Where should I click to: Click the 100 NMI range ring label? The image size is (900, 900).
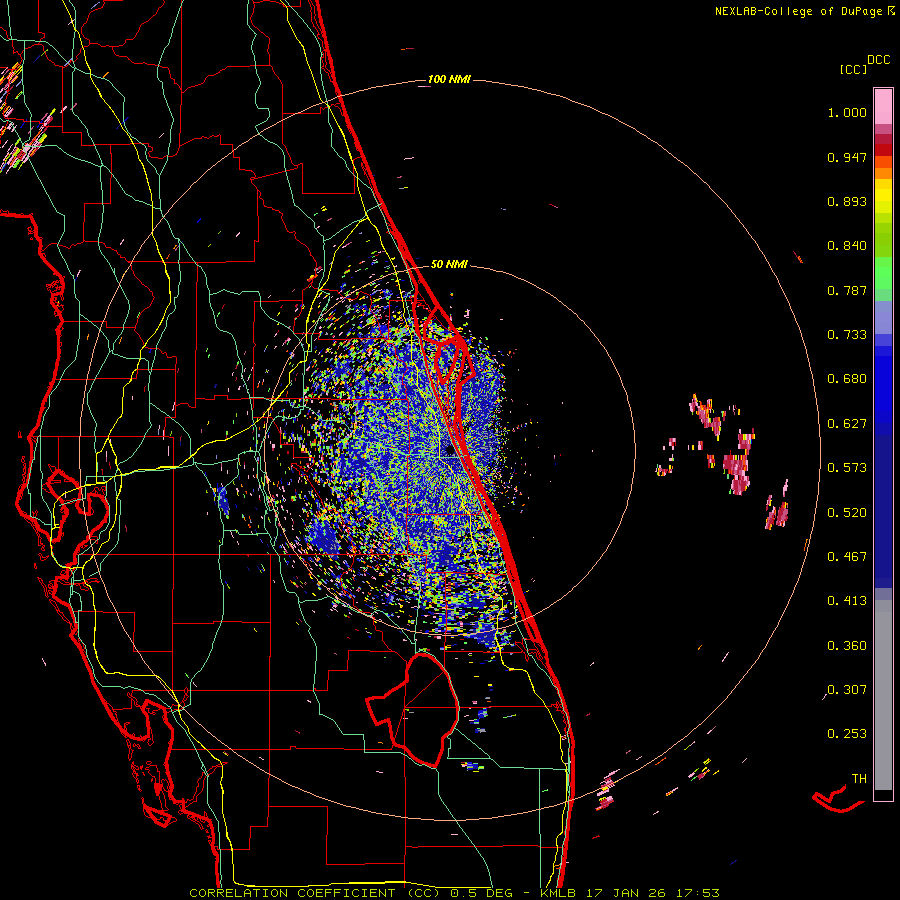click(x=449, y=79)
